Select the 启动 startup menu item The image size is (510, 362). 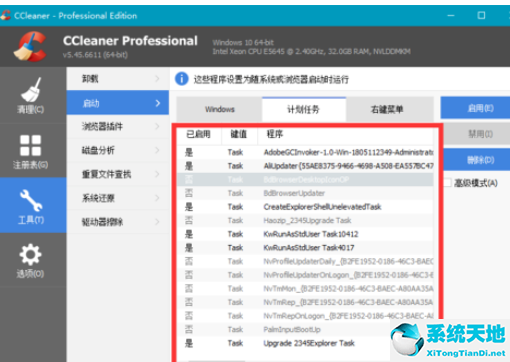coord(118,103)
